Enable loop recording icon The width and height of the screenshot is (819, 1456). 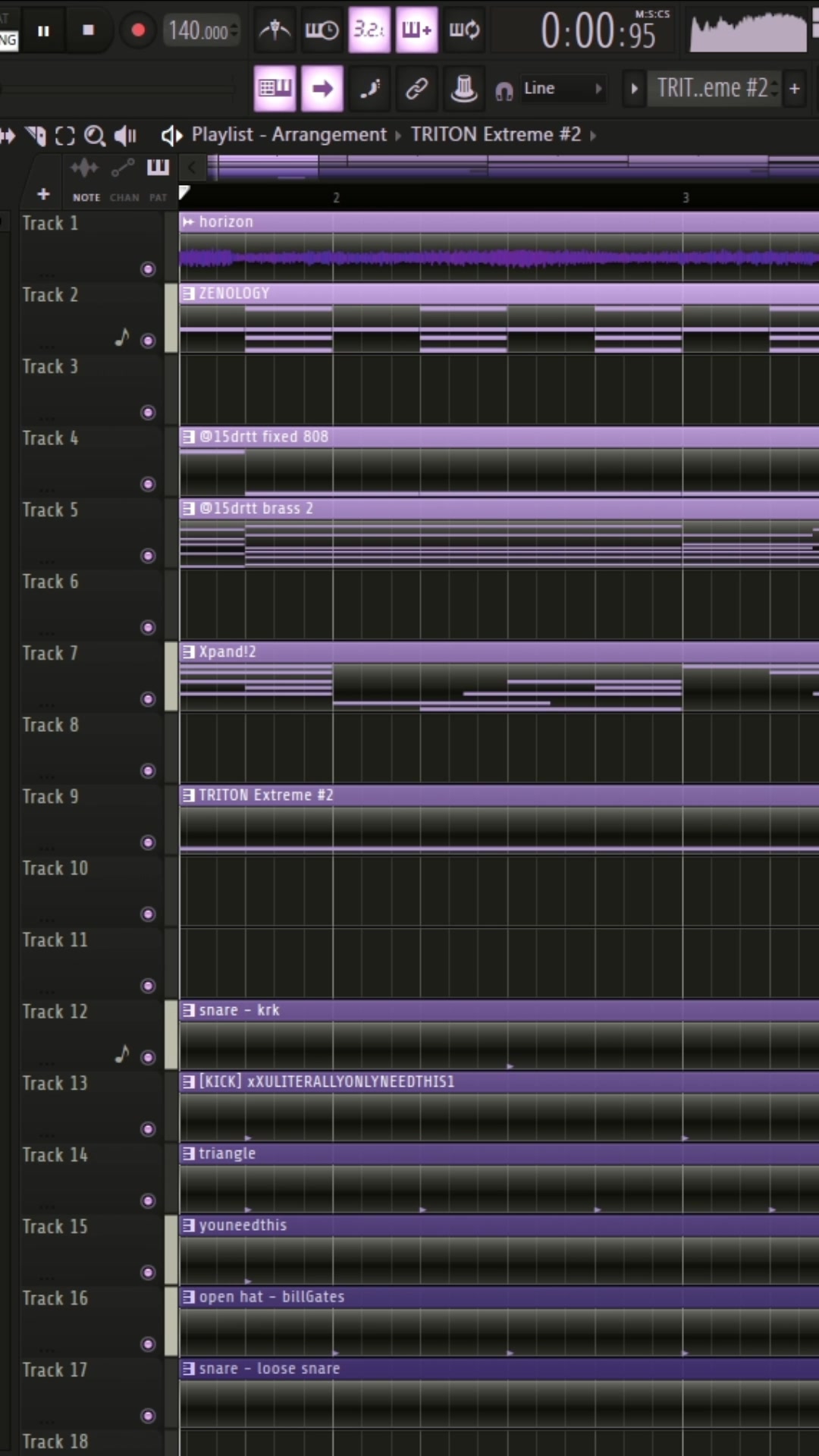464,30
